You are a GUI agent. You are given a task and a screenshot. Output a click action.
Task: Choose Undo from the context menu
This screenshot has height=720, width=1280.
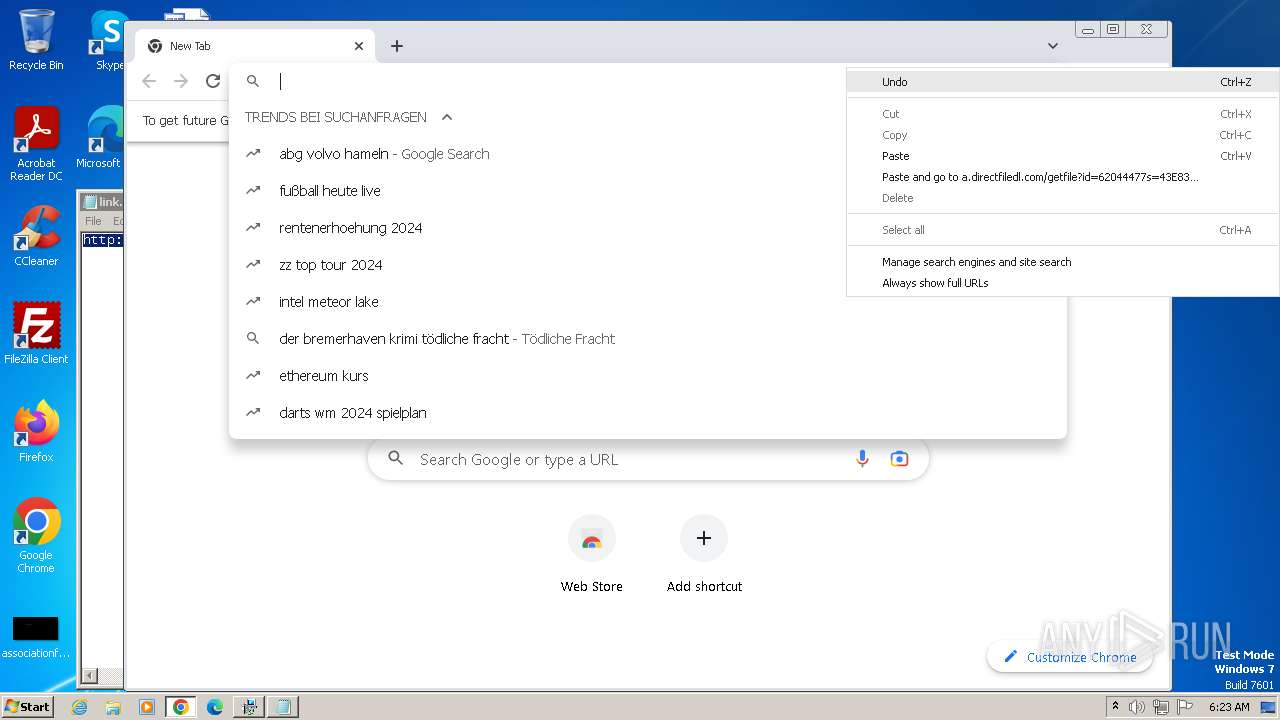[x=1063, y=82]
